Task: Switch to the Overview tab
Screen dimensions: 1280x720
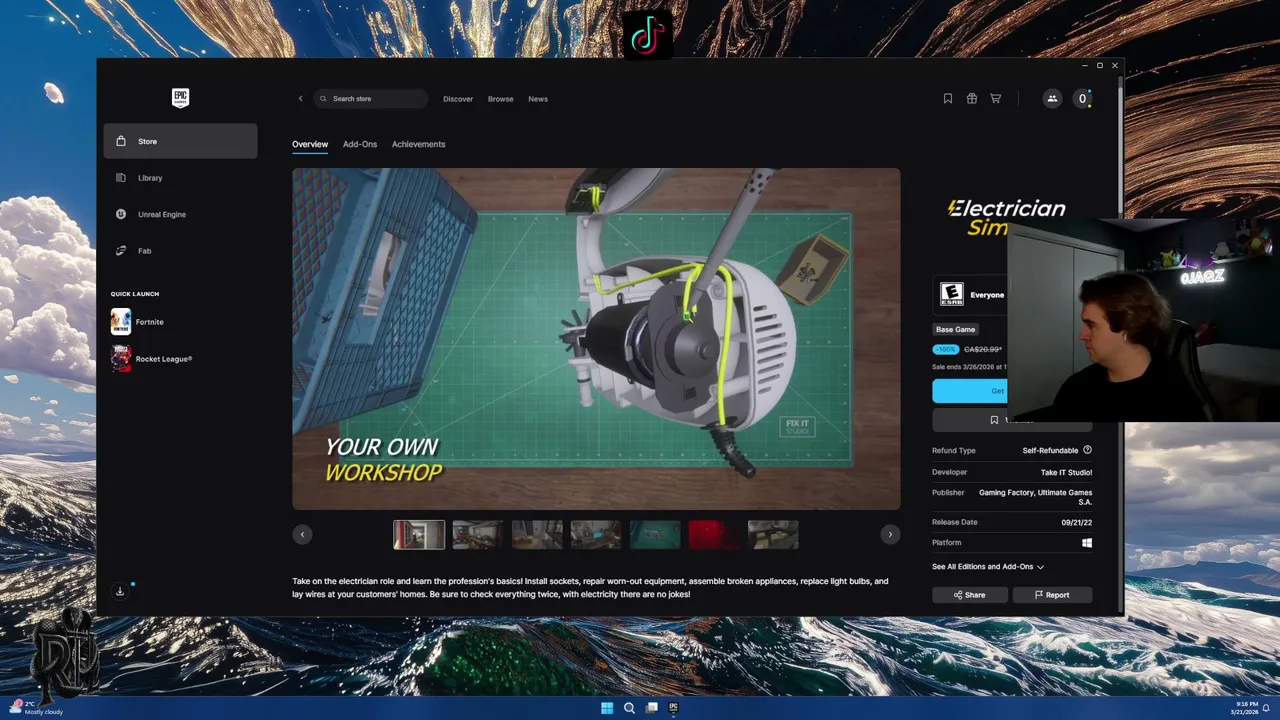Action: (310, 144)
